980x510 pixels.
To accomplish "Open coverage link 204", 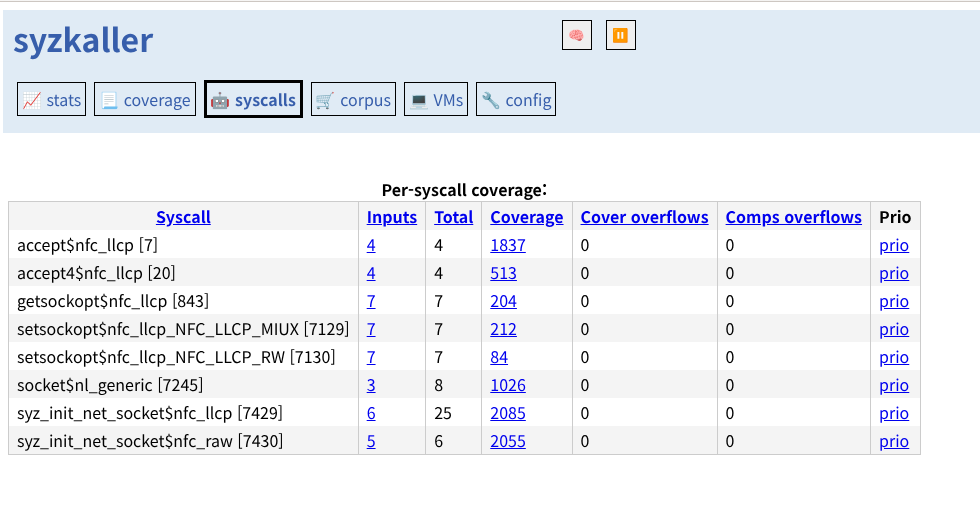I will click(504, 301).
